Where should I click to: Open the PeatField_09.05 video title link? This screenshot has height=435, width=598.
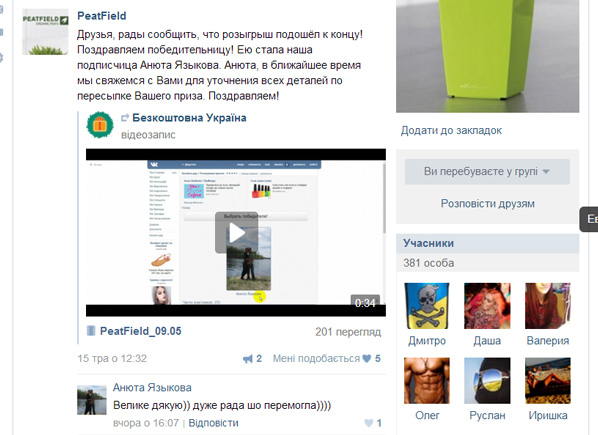pyautogui.click(x=140, y=331)
